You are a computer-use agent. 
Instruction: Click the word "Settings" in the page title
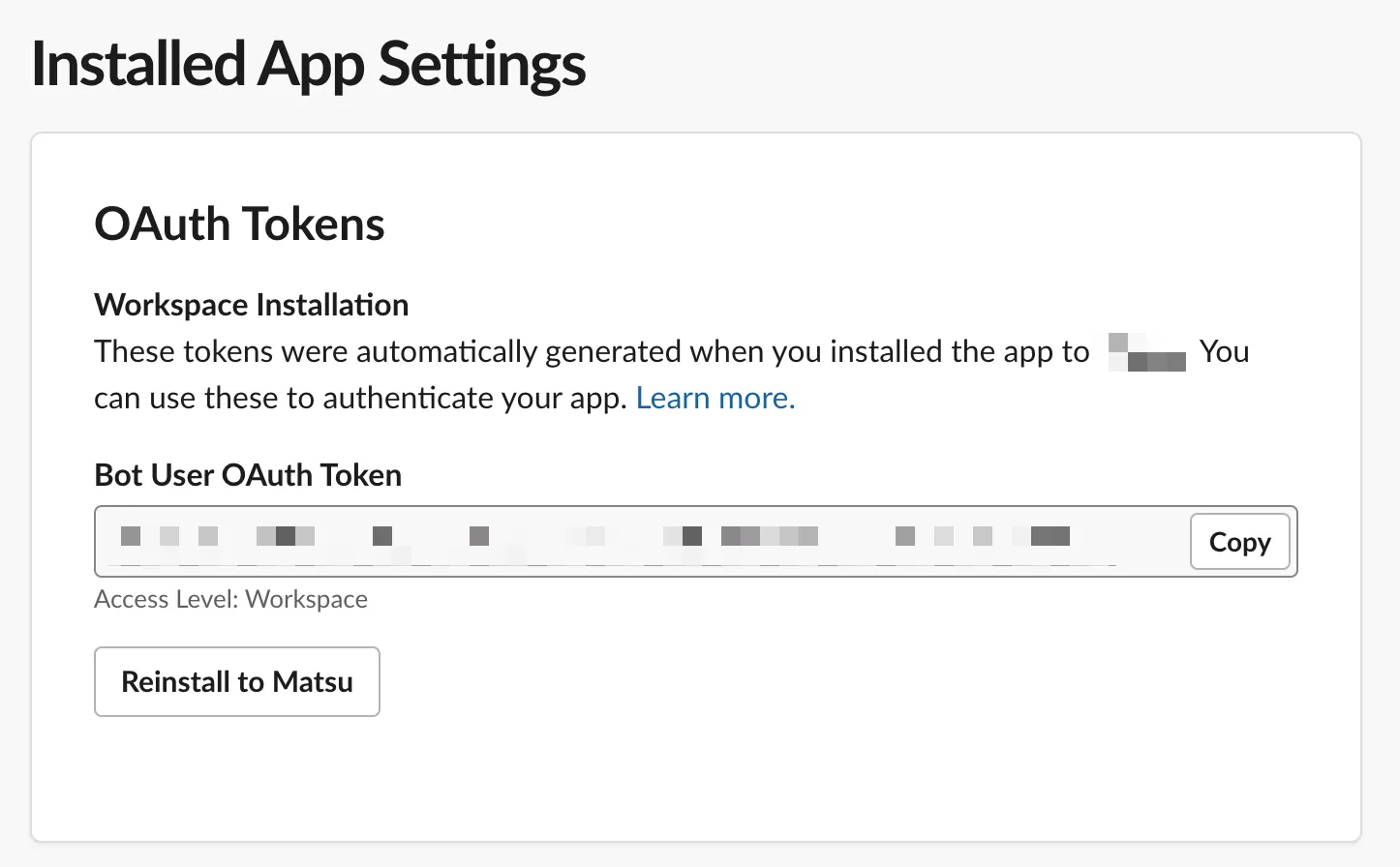tap(481, 65)
